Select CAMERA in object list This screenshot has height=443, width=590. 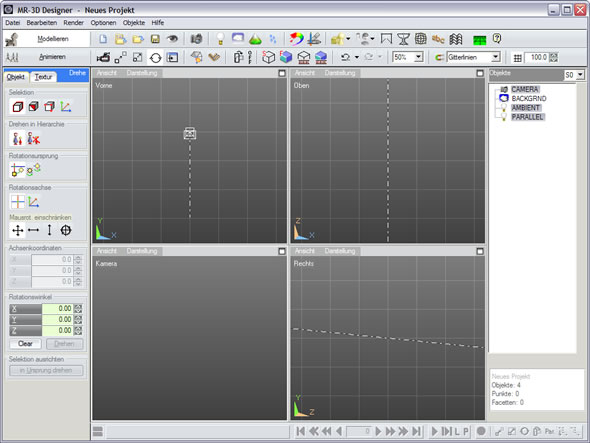coord(525,89)
